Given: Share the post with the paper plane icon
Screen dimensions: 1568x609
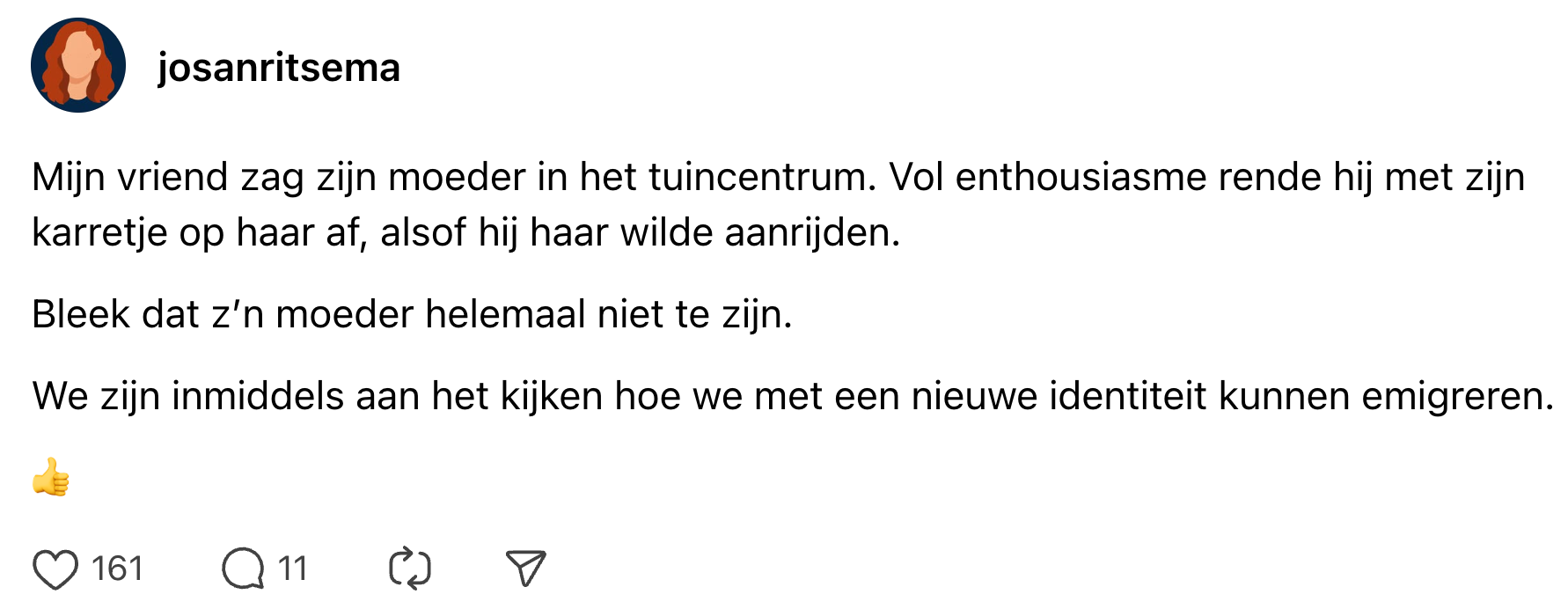Looking at the screenshot, I should coord(525,569).
